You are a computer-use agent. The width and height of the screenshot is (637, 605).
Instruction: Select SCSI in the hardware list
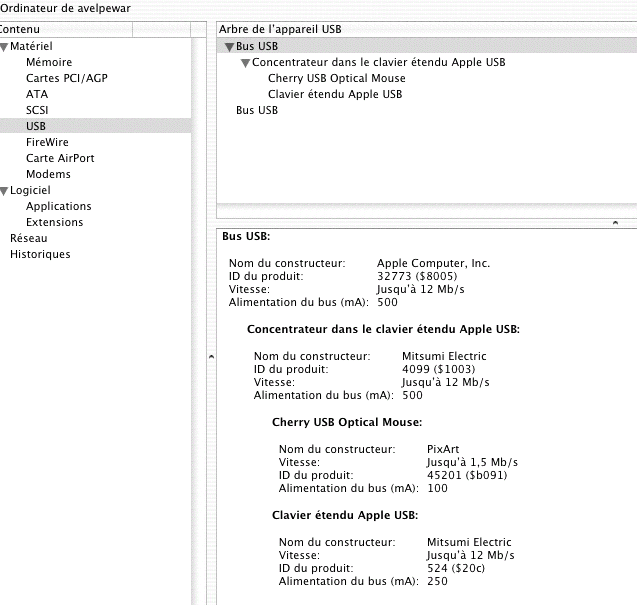click(x=37, y=110)
